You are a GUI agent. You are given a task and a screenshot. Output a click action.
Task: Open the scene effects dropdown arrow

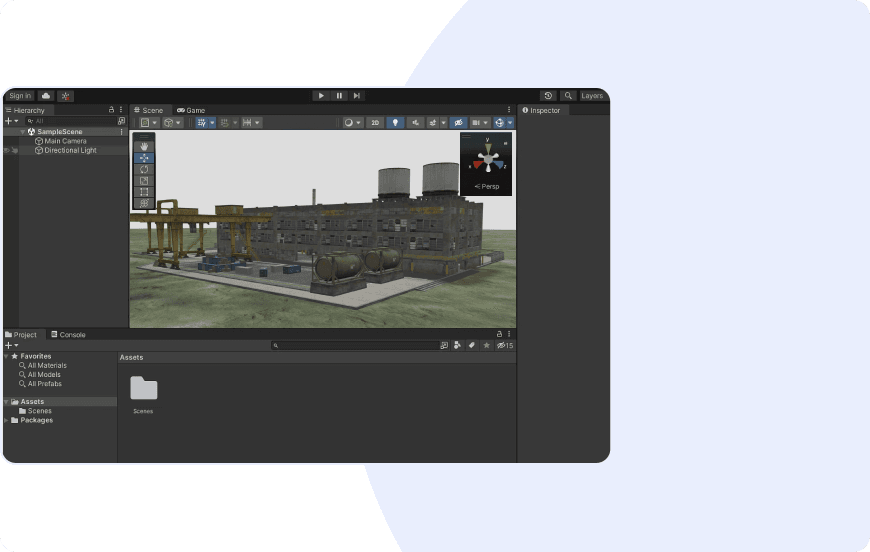[x=443, y=123]
